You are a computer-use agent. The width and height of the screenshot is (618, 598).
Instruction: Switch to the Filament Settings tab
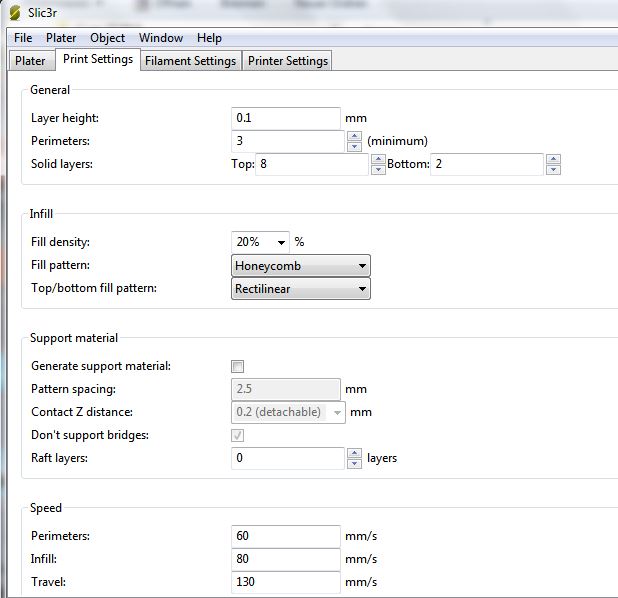tap(191, 61)
